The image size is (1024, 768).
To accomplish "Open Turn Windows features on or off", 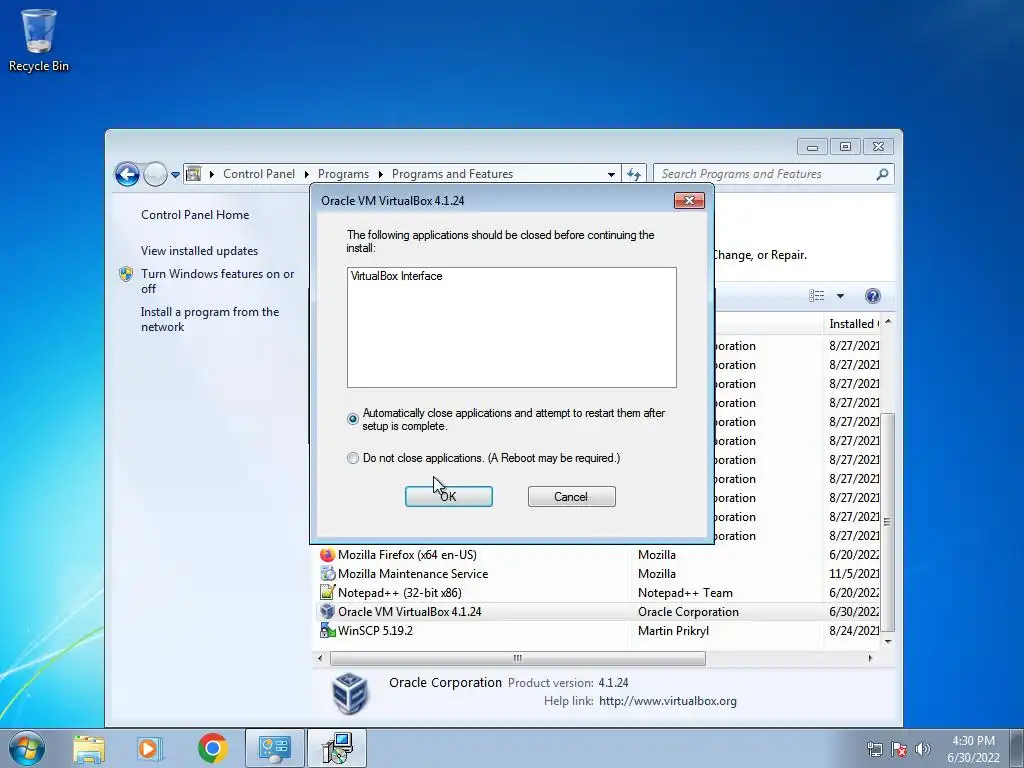I will pos(217,281).
